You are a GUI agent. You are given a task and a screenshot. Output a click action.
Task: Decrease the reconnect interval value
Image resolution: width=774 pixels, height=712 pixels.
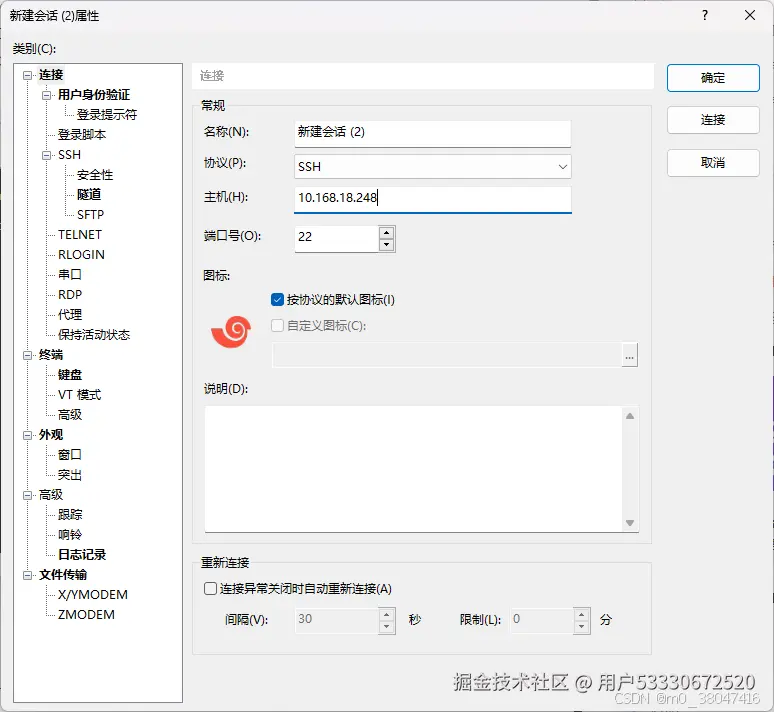point(387,627)
